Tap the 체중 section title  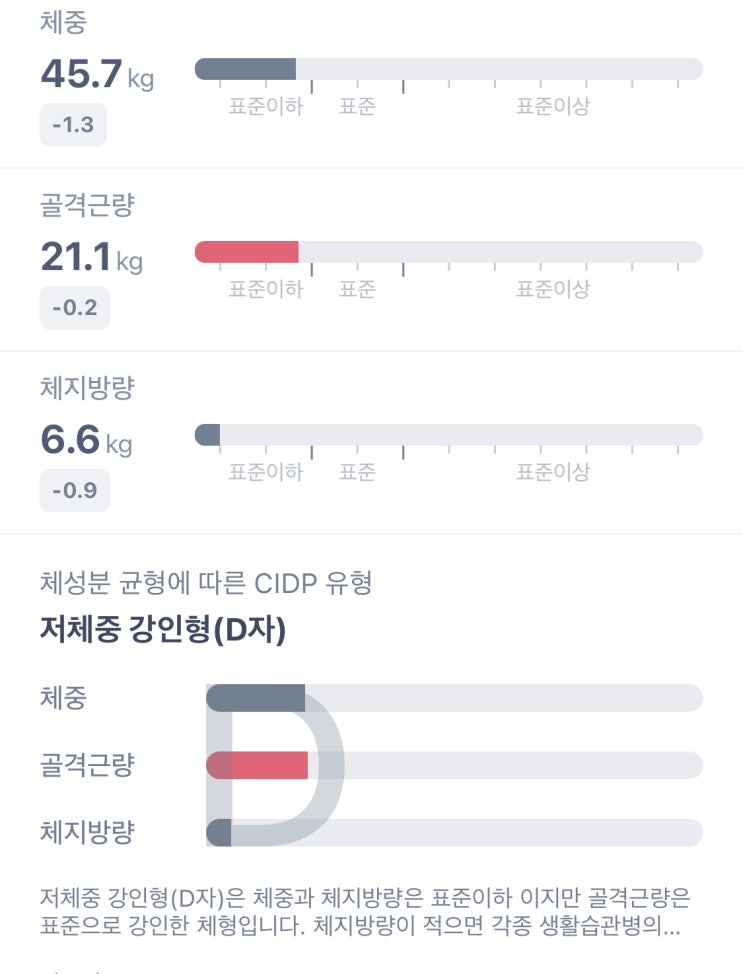tap(63, 22)
